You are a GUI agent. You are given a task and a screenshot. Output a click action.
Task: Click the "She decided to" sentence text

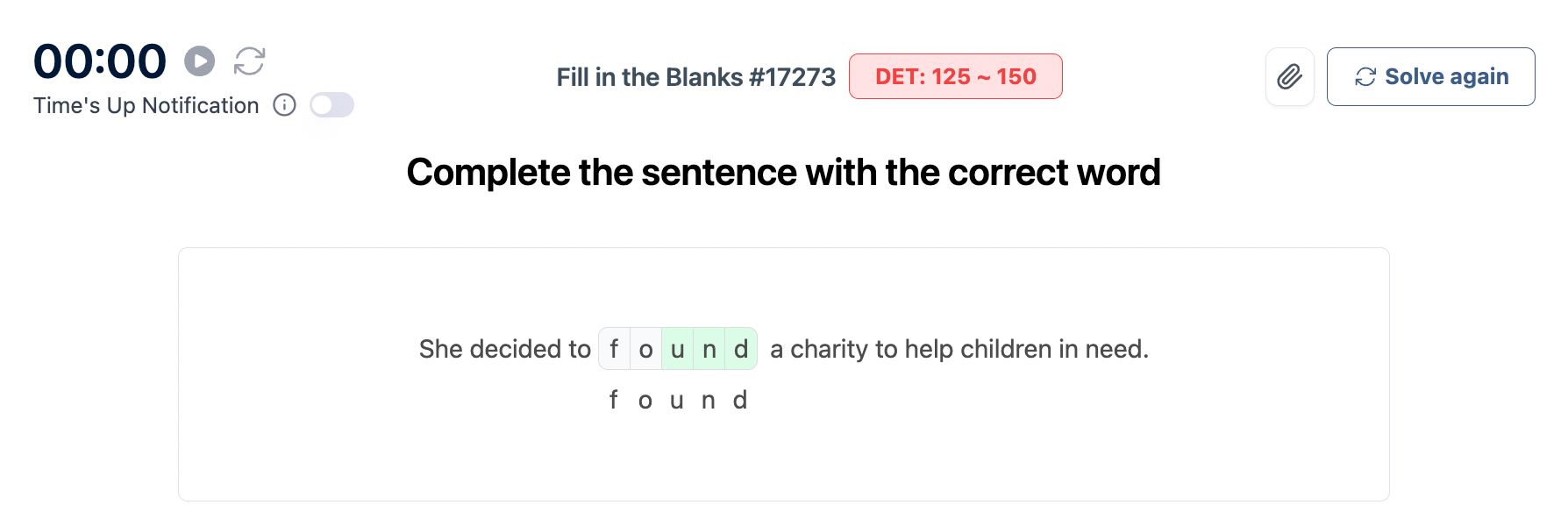click(x=504, y=349)
